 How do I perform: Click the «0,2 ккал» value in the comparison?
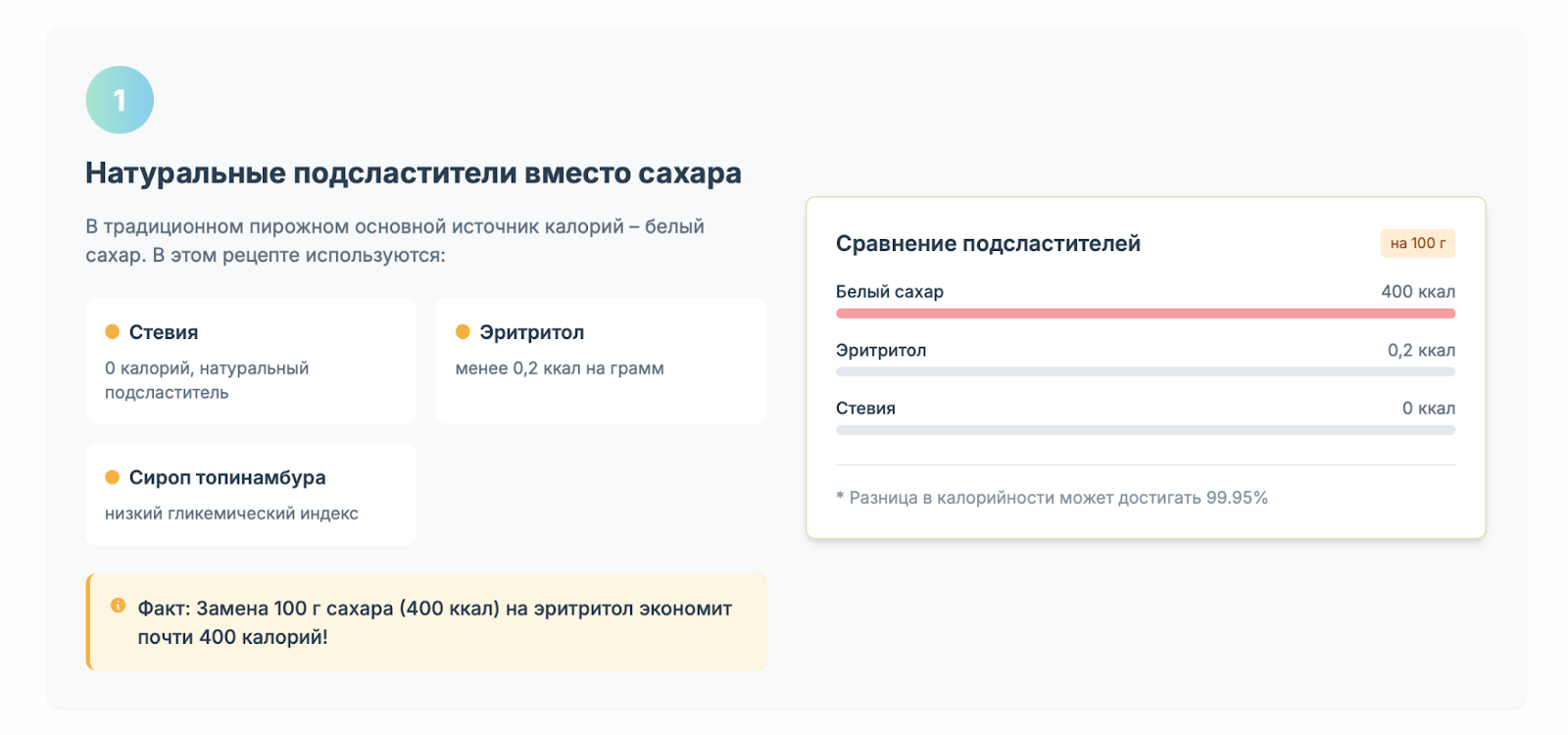[1421, 351]
